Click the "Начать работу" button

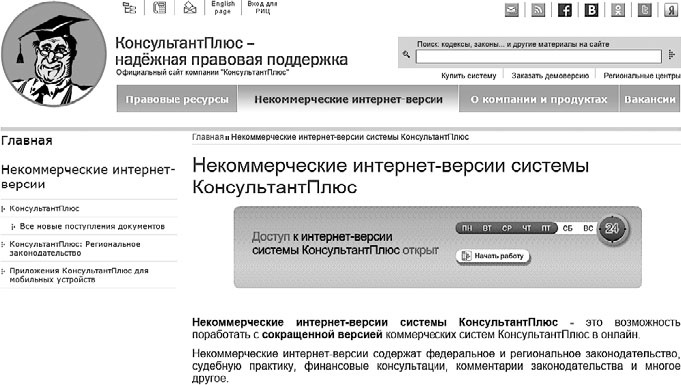coord(493,256)
